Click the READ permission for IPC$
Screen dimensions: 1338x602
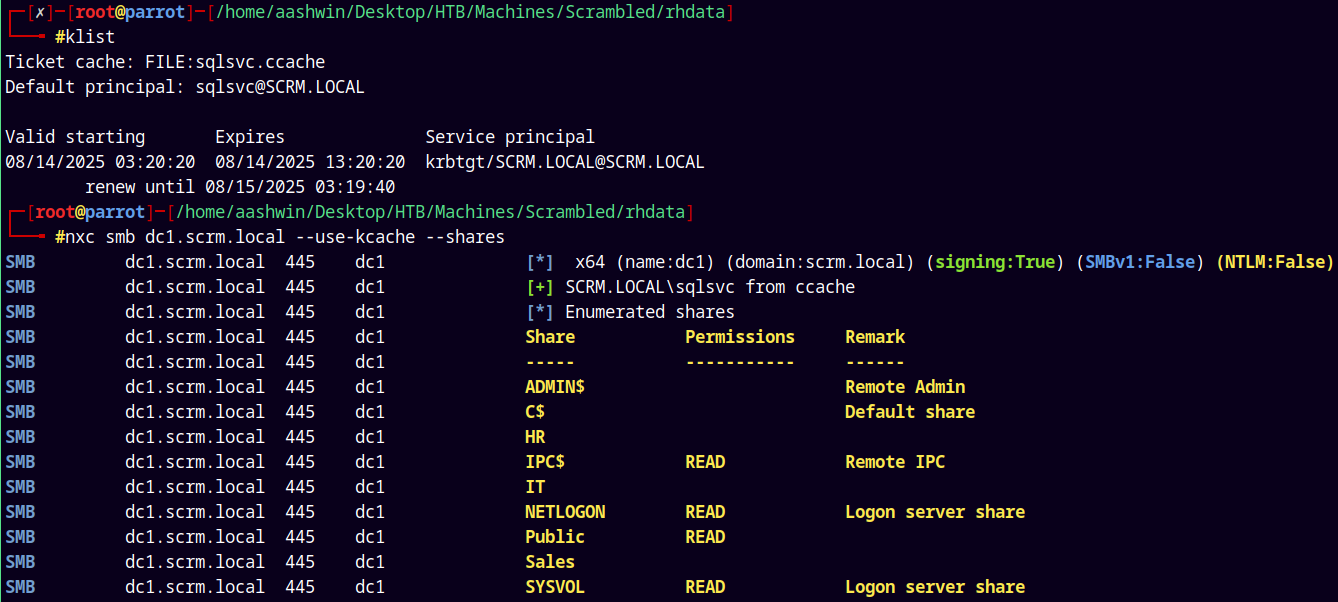click(x=705, y=462)
